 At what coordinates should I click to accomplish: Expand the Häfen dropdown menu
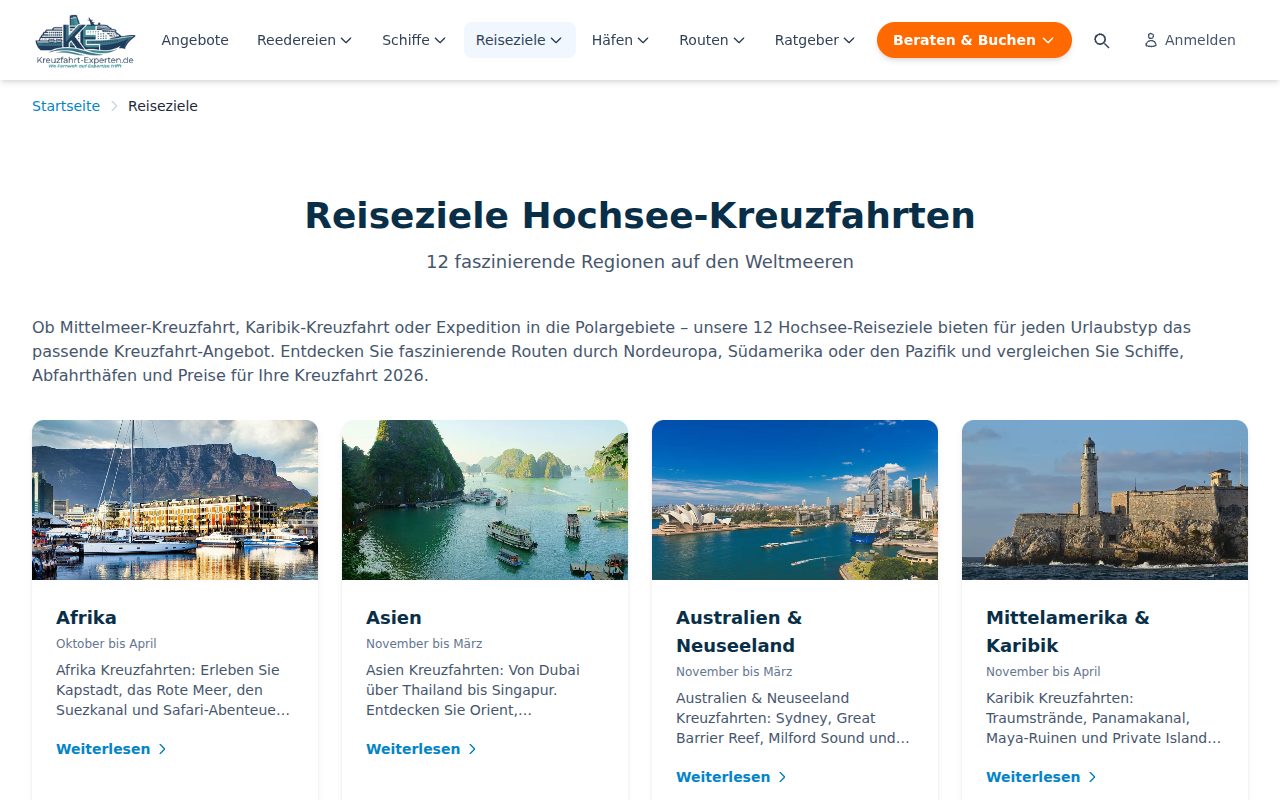pos(620,40)
